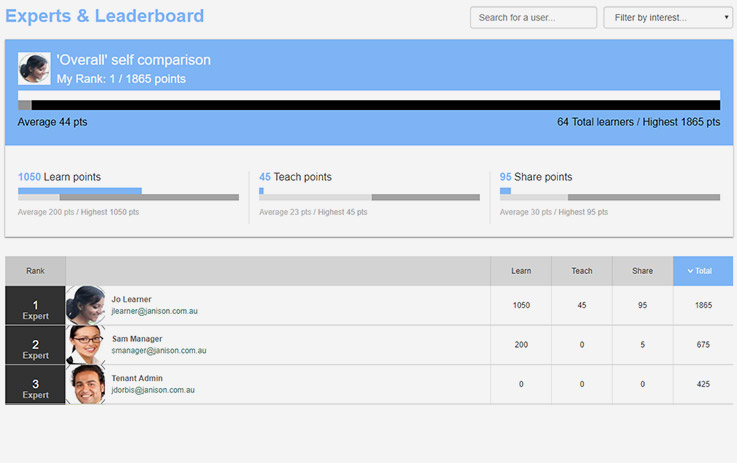Click the 'Search for a user' field
The height and width of the screenshot is (463, 737).
pos(533,17)
